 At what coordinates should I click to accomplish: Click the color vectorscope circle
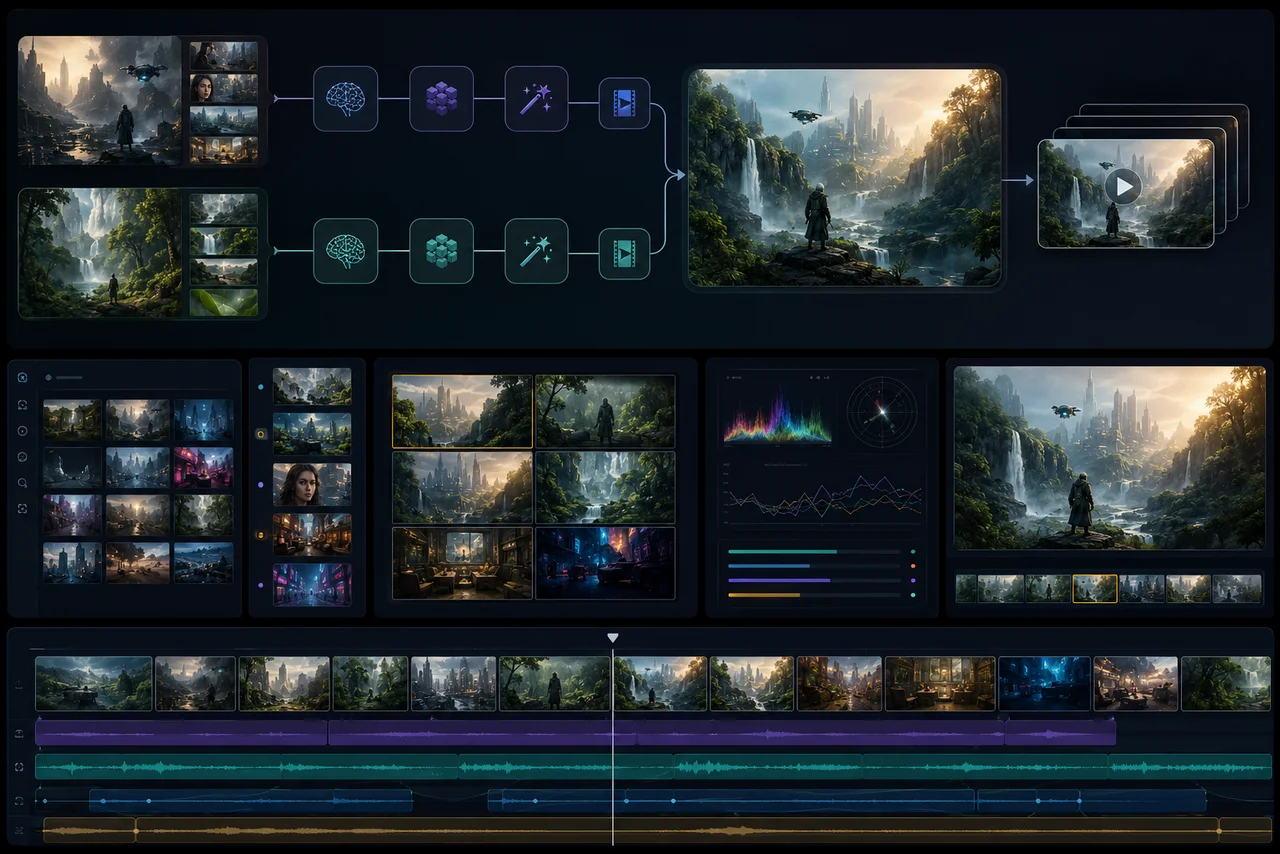click(x=882, y=411)
